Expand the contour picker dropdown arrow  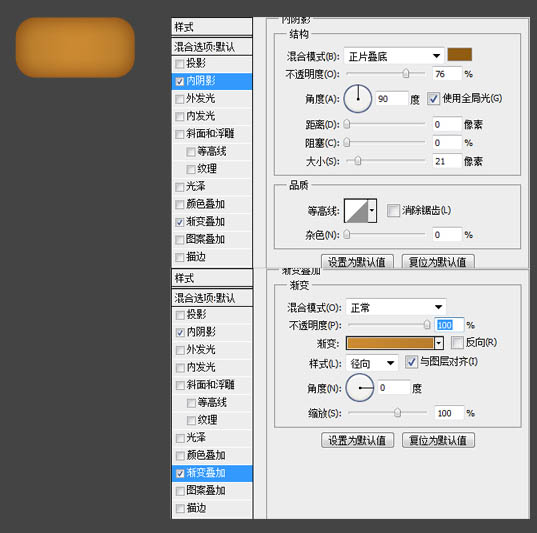[x=372, y=210]
